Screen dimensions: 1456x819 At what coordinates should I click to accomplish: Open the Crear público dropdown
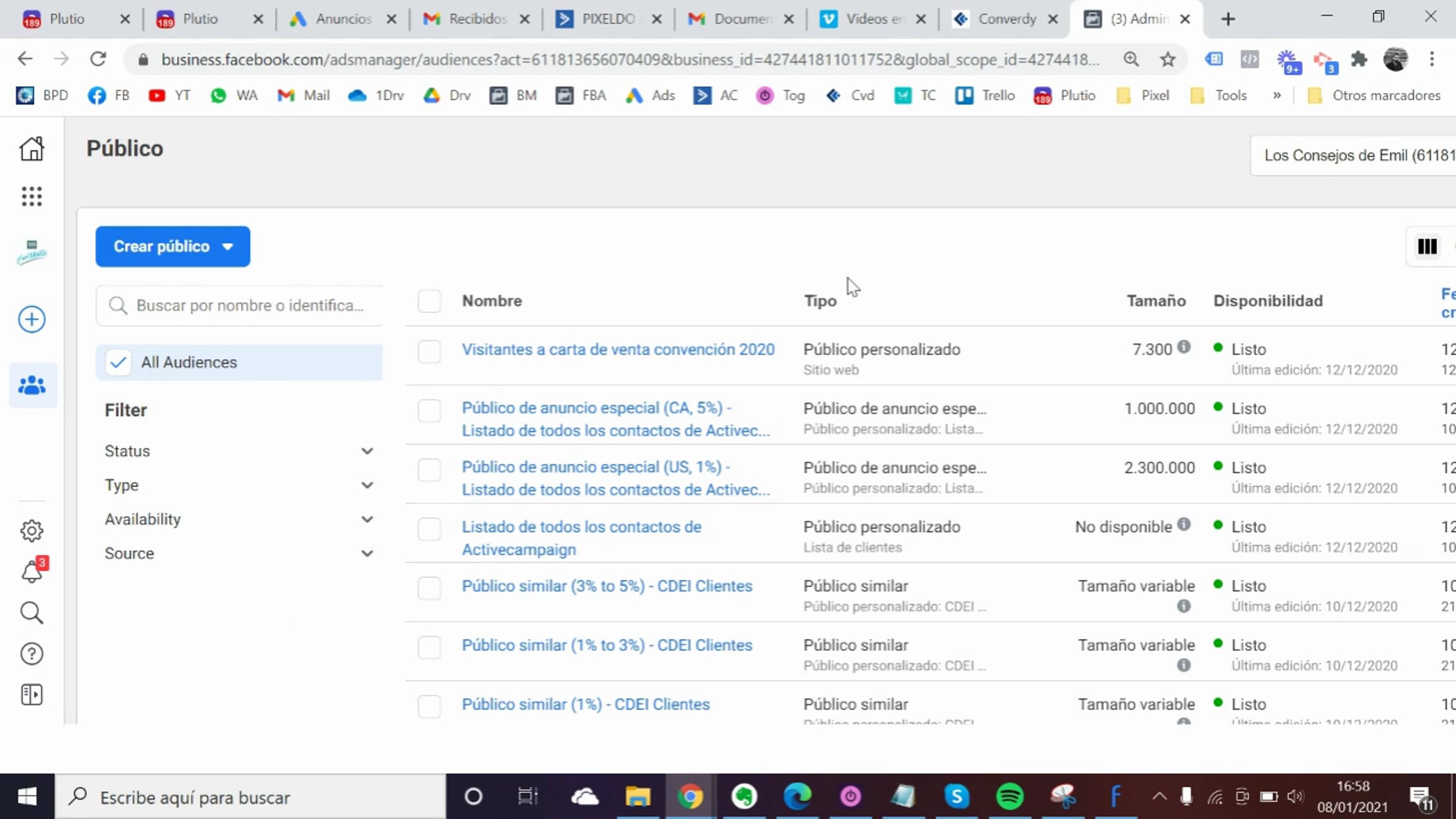pyautogui.click(x=172, y=246)
